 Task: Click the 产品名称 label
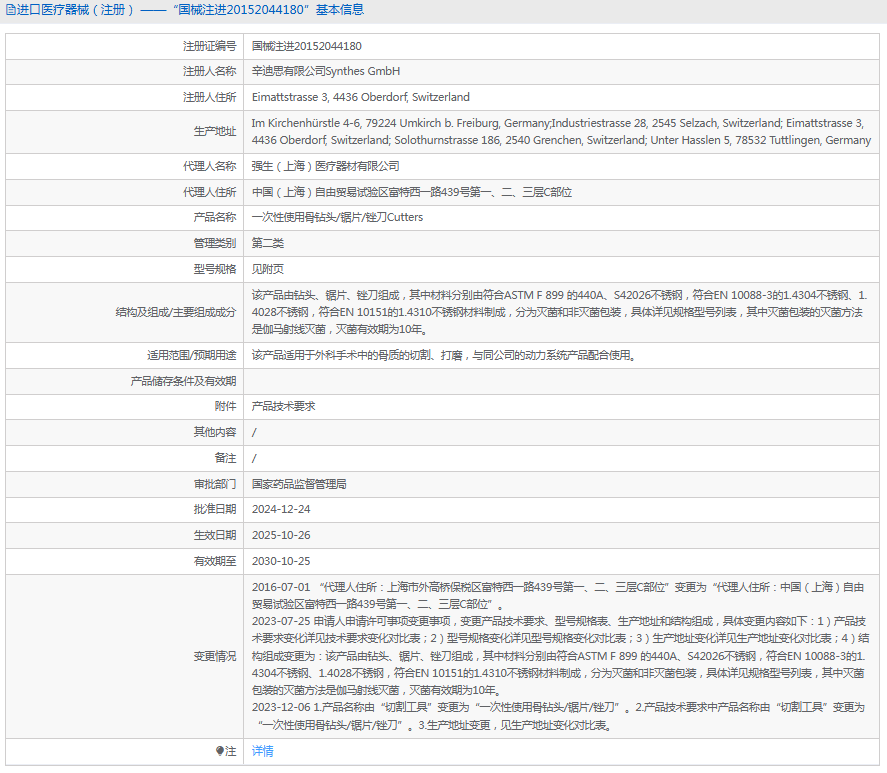click(x=214, y=217)
